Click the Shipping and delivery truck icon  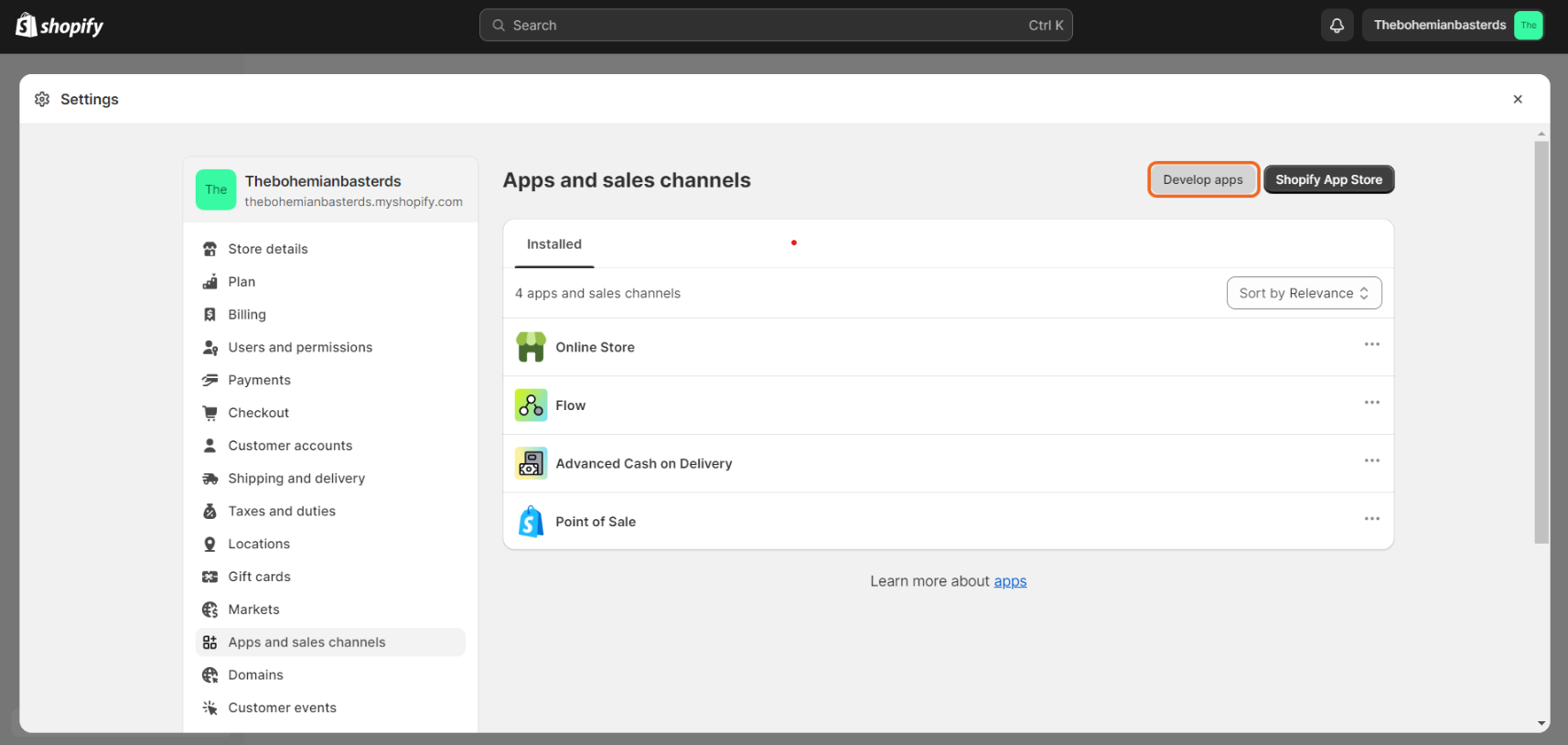(209, 479)
